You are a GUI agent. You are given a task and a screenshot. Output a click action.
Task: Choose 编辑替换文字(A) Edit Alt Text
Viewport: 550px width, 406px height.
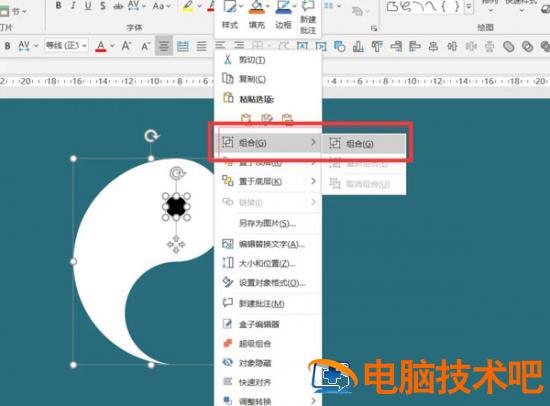[268, 244]
